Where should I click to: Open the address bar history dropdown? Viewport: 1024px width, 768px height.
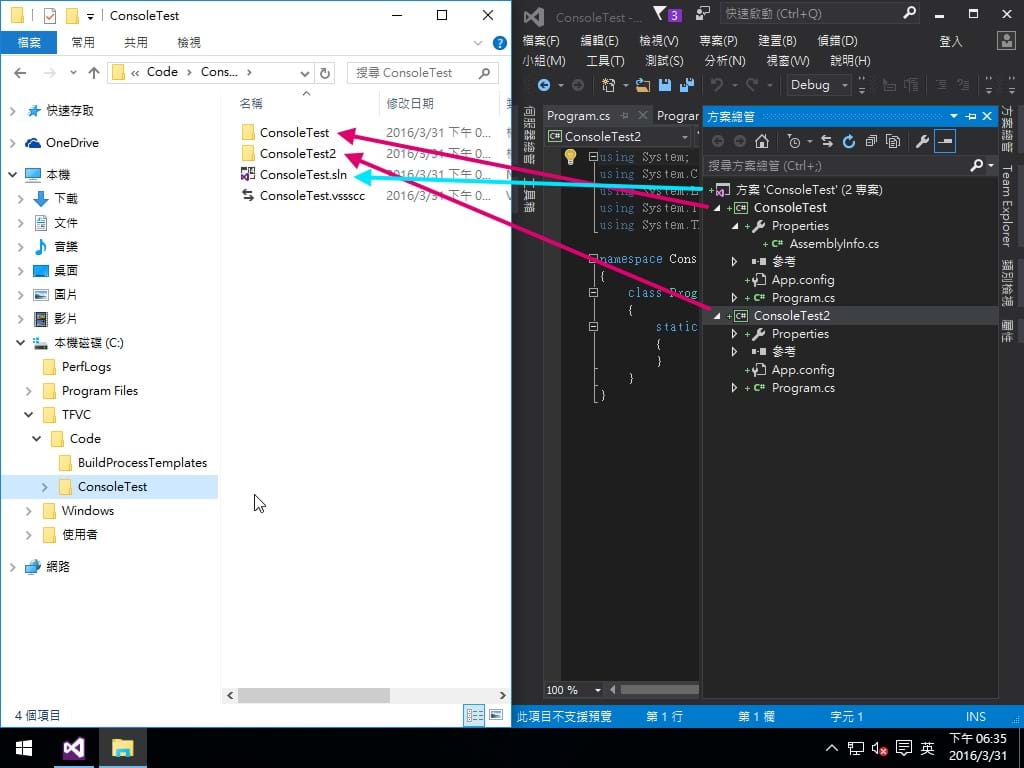coord(304,73)
